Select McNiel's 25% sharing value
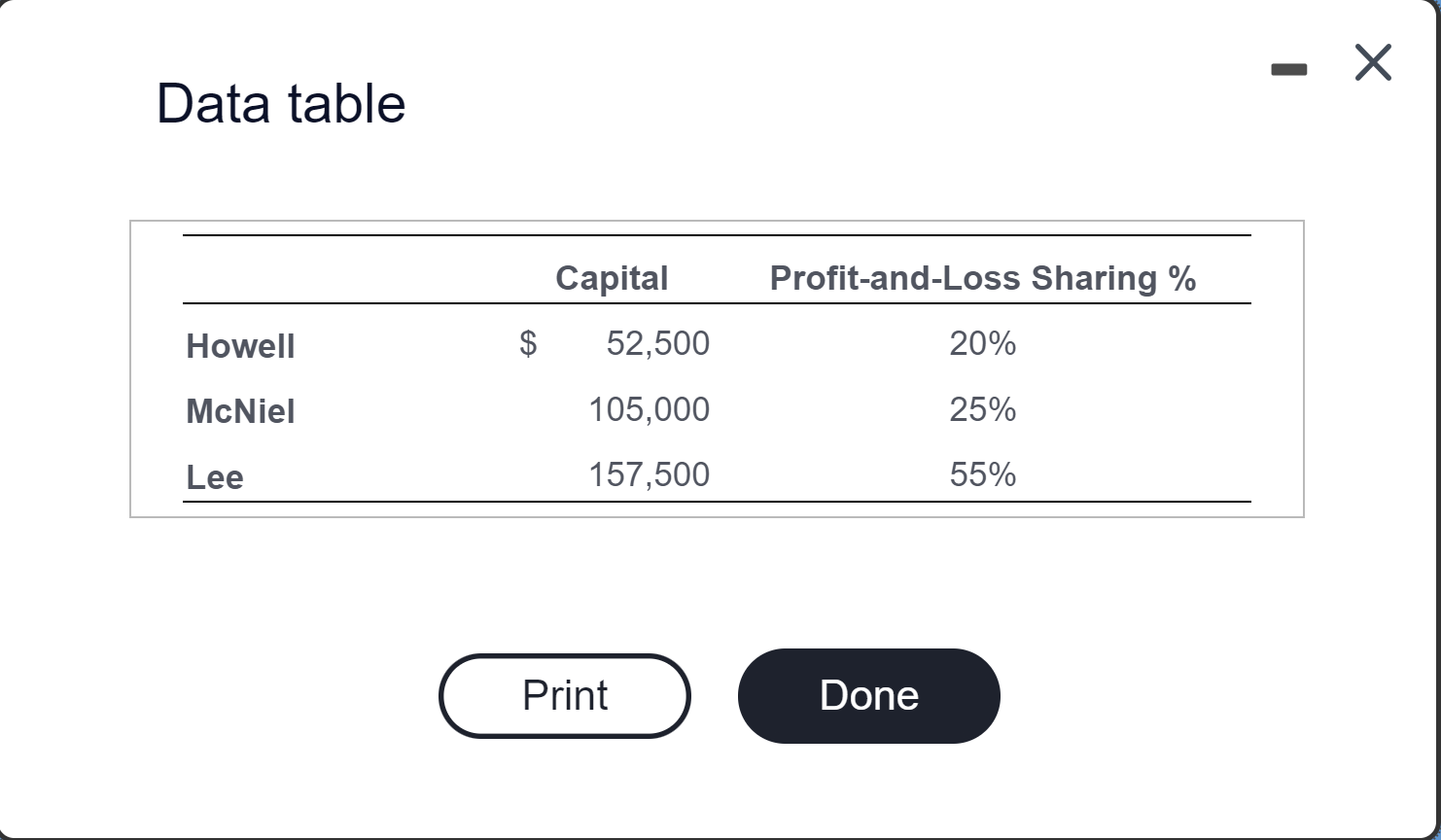Image resolution: width=1441 pixels, height=840 pixels. pyautogui.click(x=983, y=409)
